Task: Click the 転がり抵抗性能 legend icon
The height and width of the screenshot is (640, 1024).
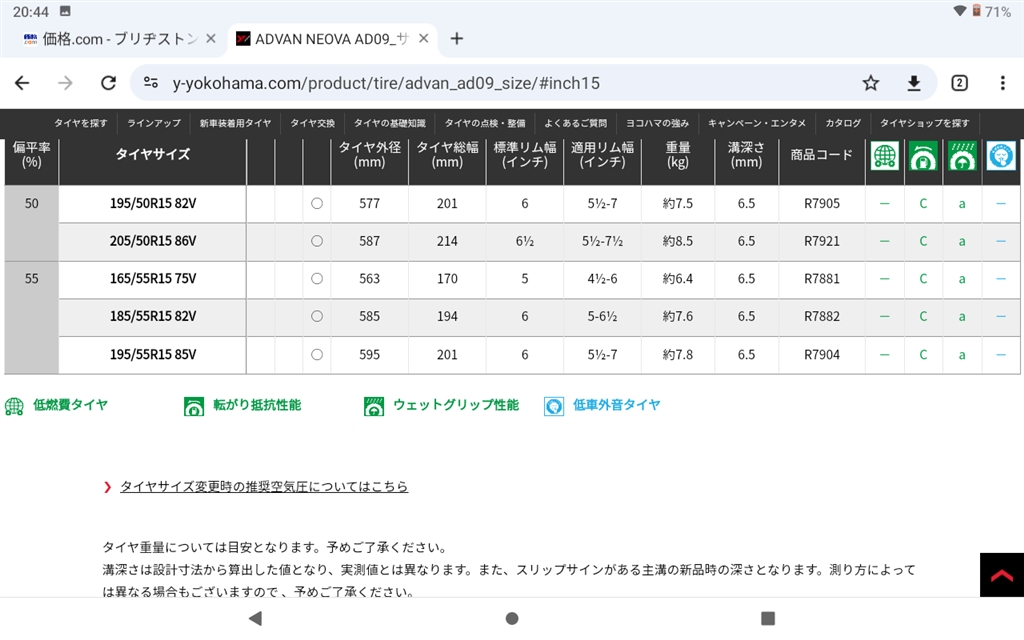Action: click(194, 406)
